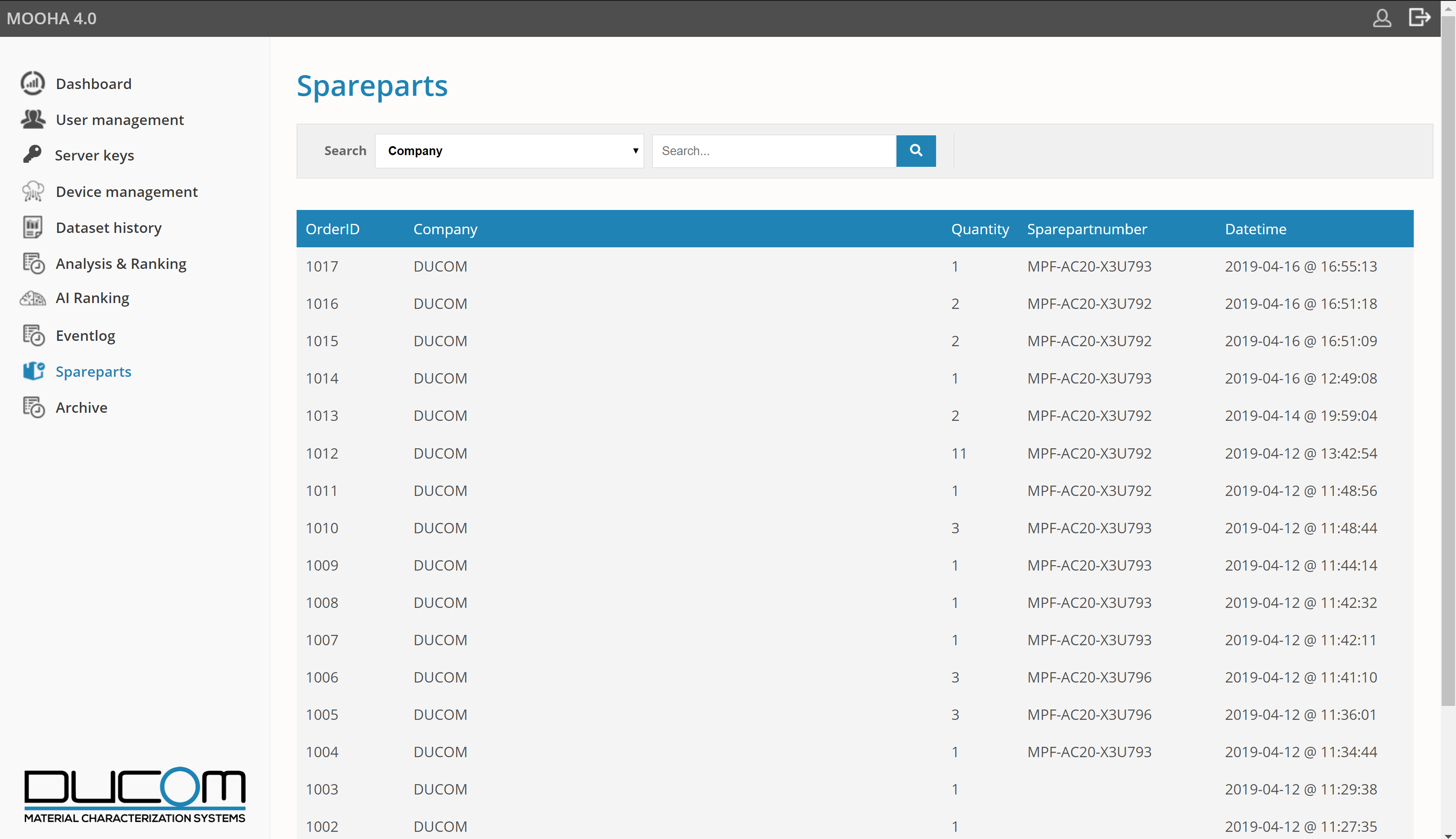Click the Dashboard gauge icon
This screenshot has width=1456, height=839.
pos(32,84)
